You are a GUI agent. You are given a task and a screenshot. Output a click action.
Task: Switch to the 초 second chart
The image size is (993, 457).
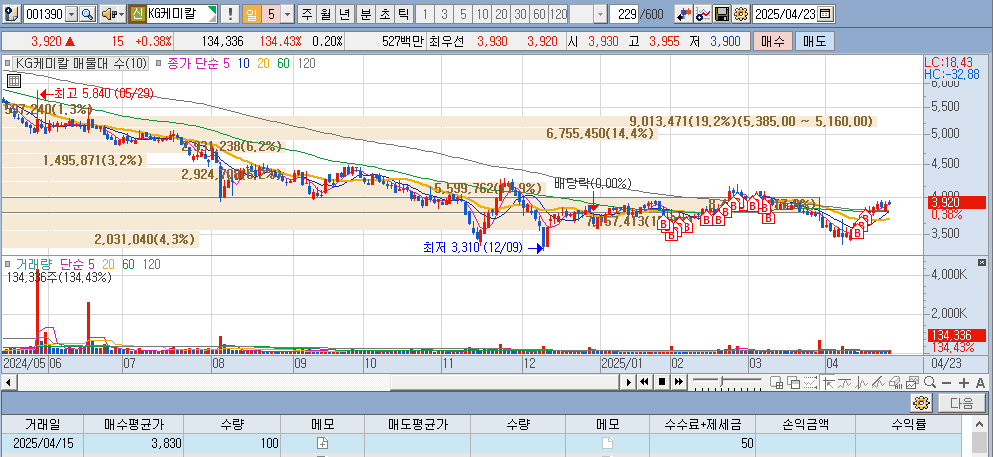point(384,13)
